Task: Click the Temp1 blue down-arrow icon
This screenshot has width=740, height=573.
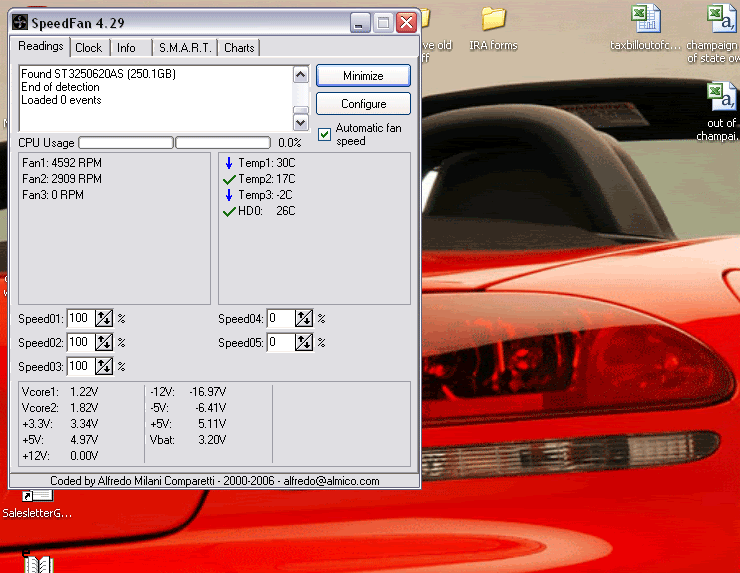Action: [229, 163]
